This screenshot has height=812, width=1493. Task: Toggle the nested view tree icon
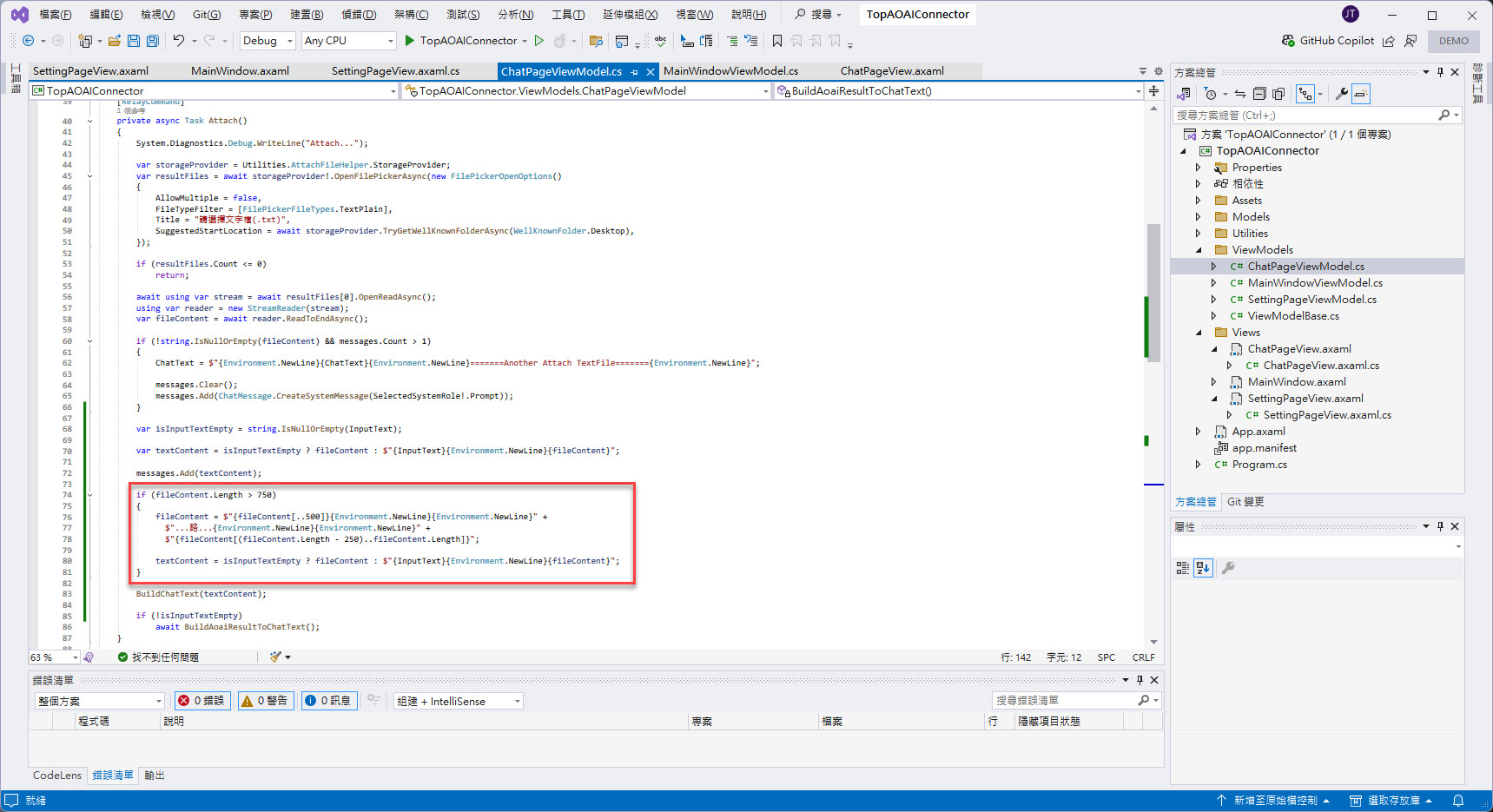[1305, 94]
